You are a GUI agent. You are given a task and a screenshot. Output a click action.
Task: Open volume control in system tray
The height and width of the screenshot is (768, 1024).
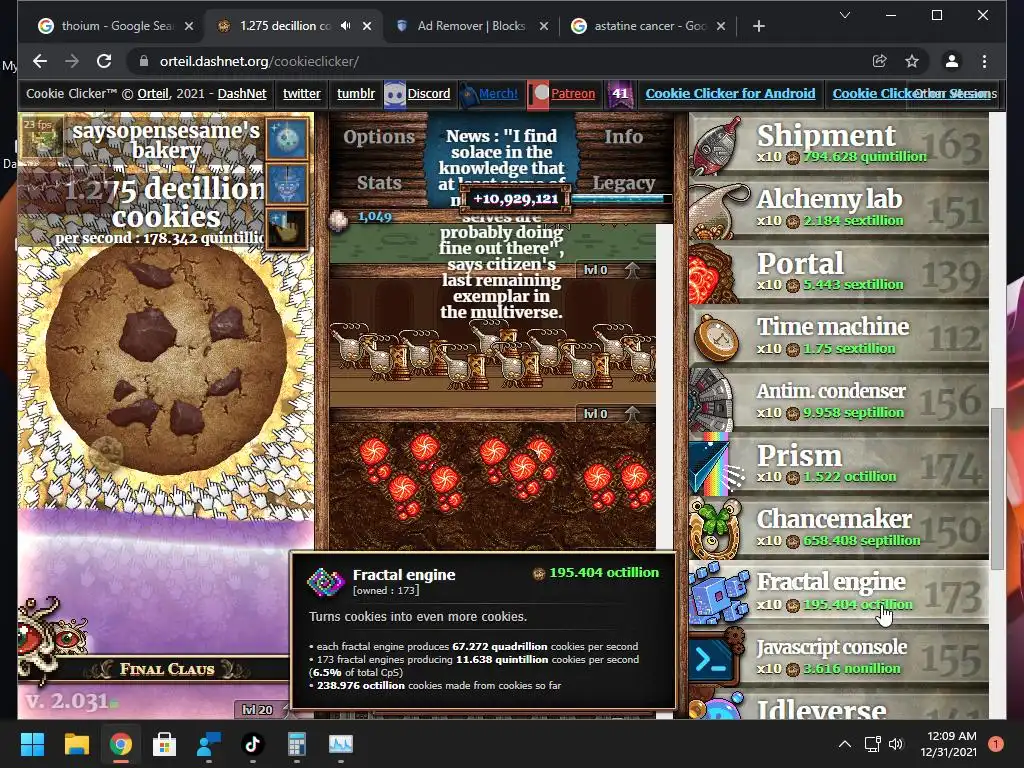(x=896, y=744)
